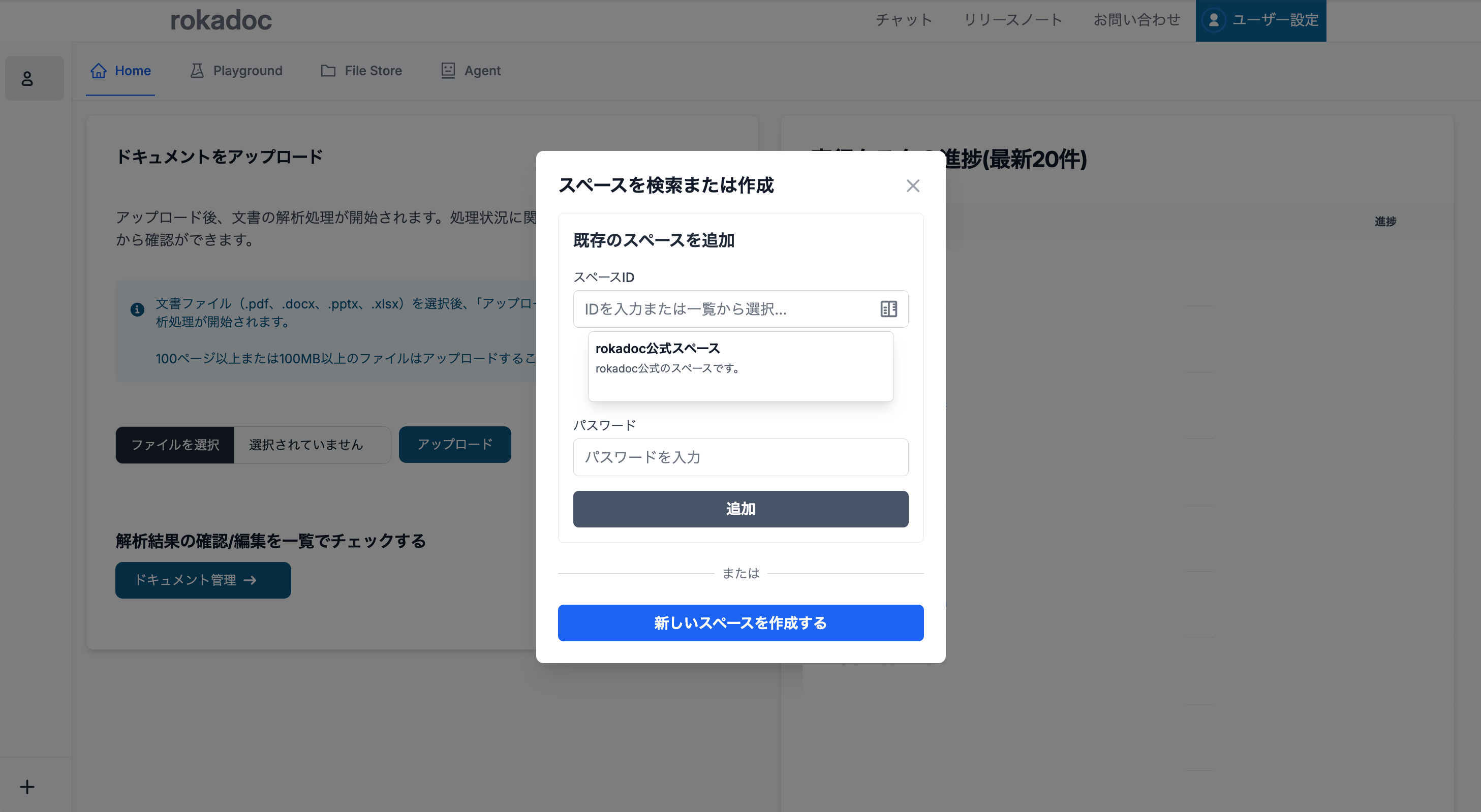Click the ドキュメントをアップロード heading
Screen dimensions: 1481x812
(219, 157)
